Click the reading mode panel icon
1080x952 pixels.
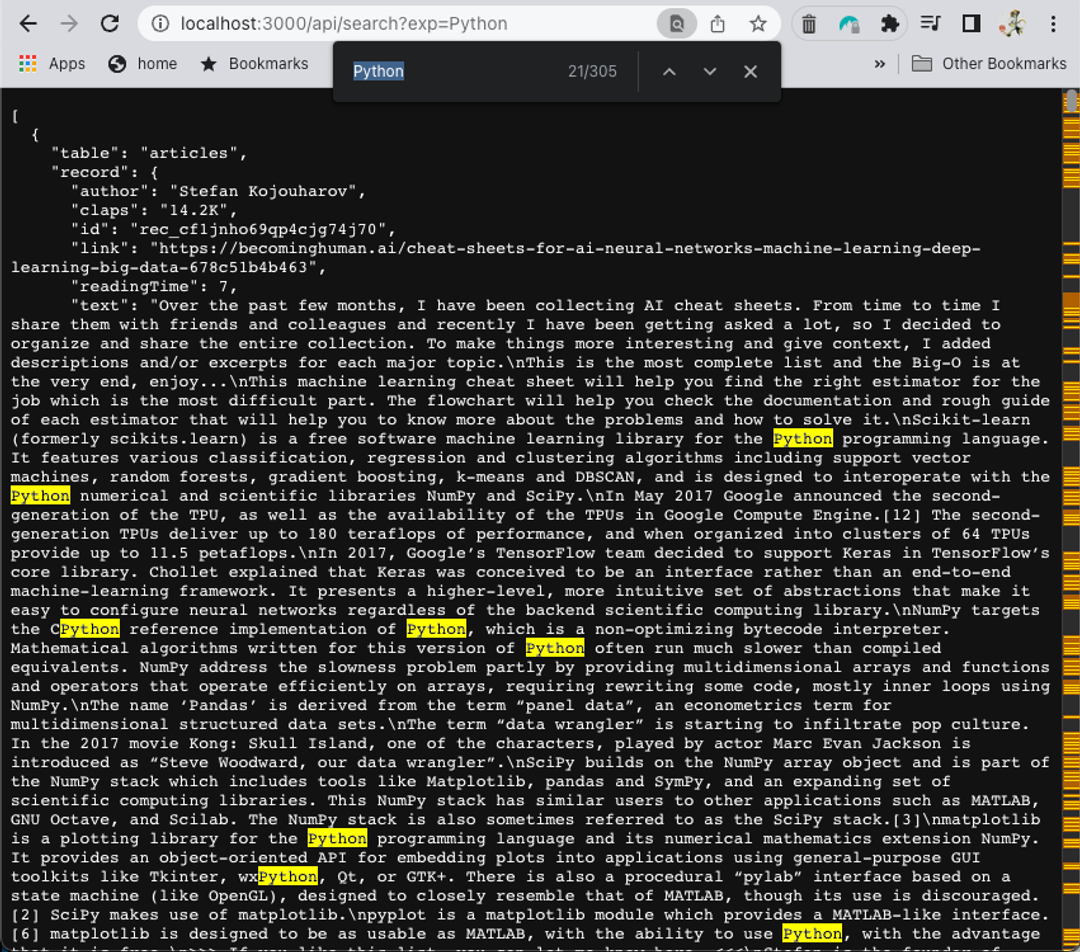971,23
